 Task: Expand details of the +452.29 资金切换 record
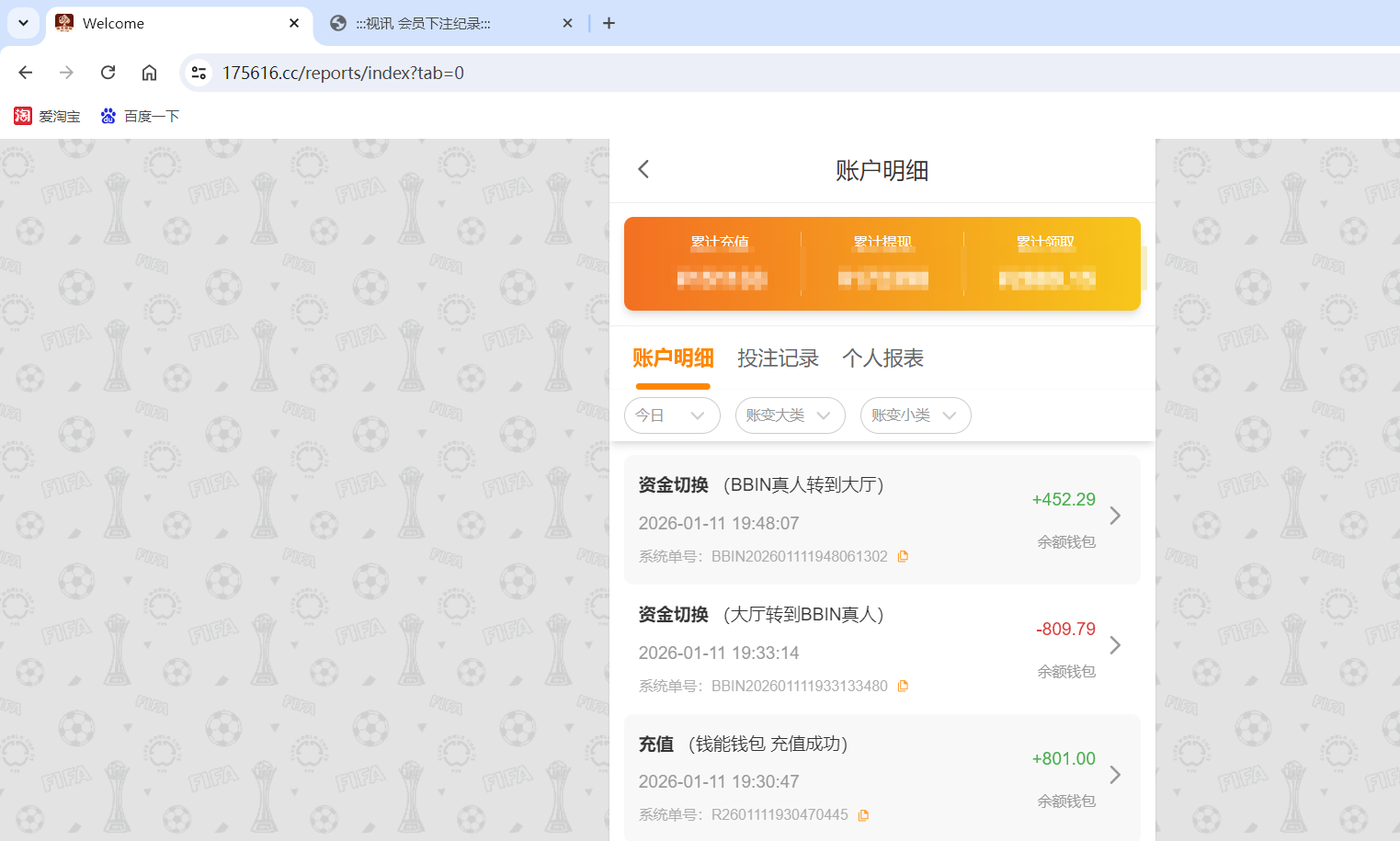pyautogui.click(x=1115, y=517)
